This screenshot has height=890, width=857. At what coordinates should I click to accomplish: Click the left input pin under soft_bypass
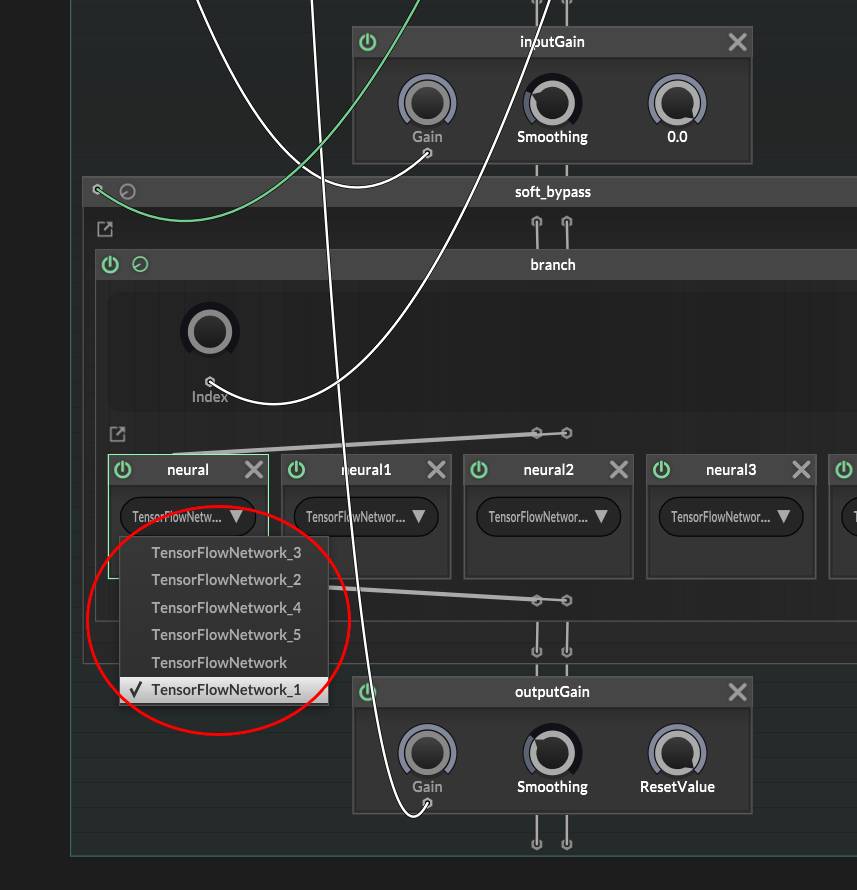537,222
